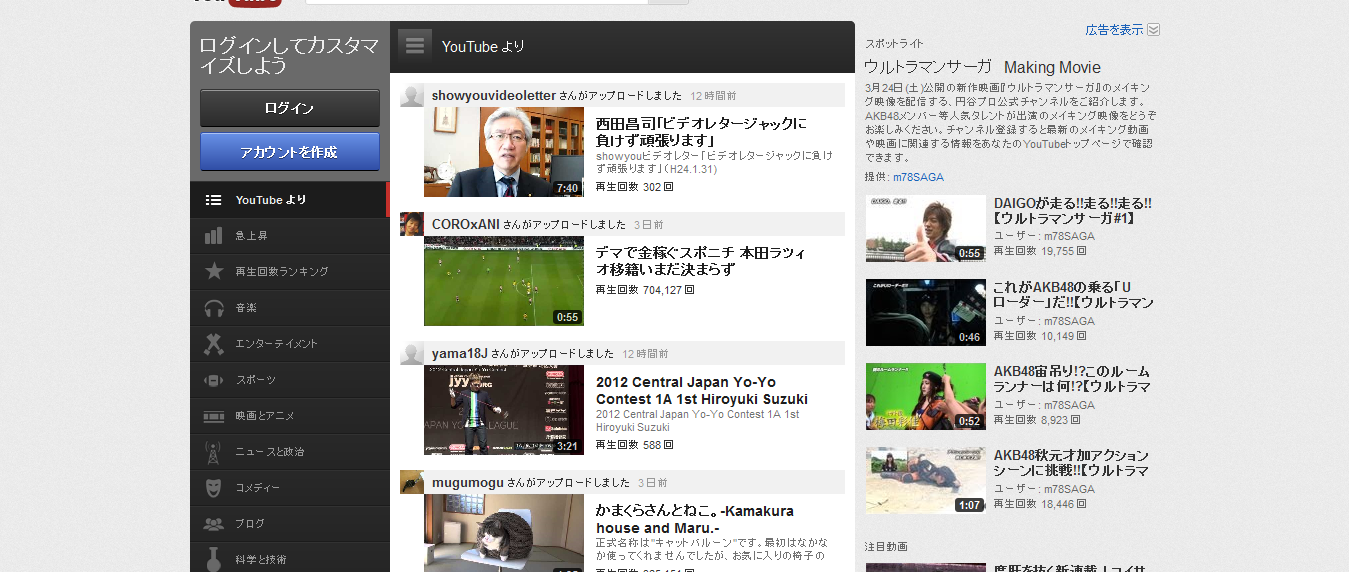Image resolution: width=1349 pixels, height=572 pixels.
Task: Open AKB48秋元才加アクション video title
Action: 1071,462
